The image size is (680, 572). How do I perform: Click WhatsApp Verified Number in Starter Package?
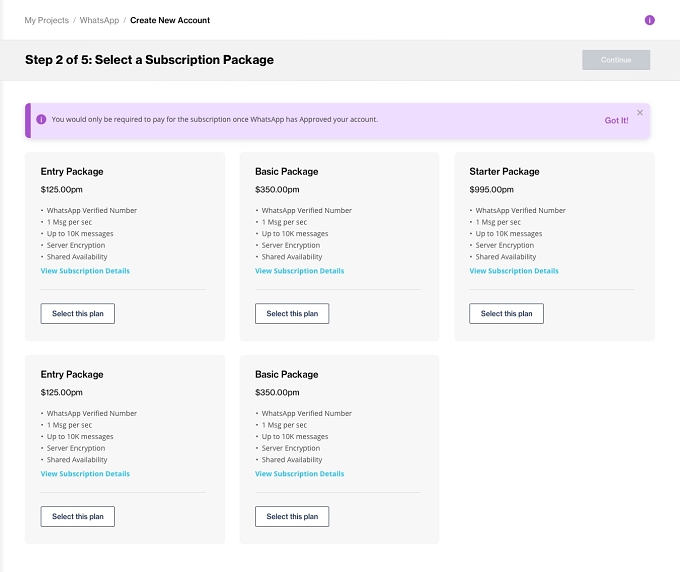(x=520, y=210)
